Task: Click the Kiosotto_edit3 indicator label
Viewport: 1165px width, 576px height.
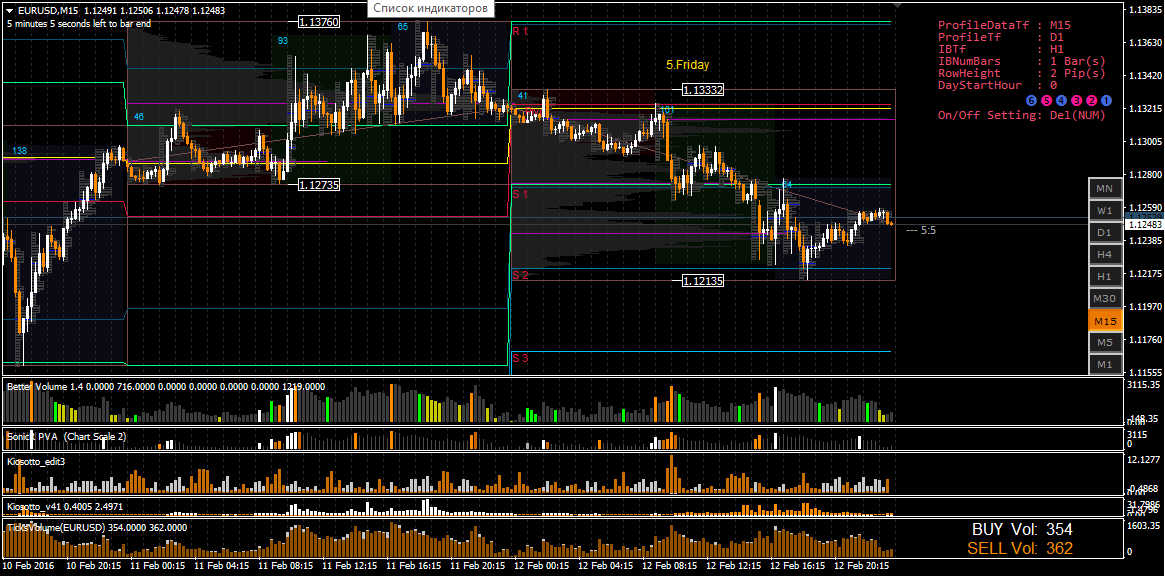Action: (x=36, y=462)
